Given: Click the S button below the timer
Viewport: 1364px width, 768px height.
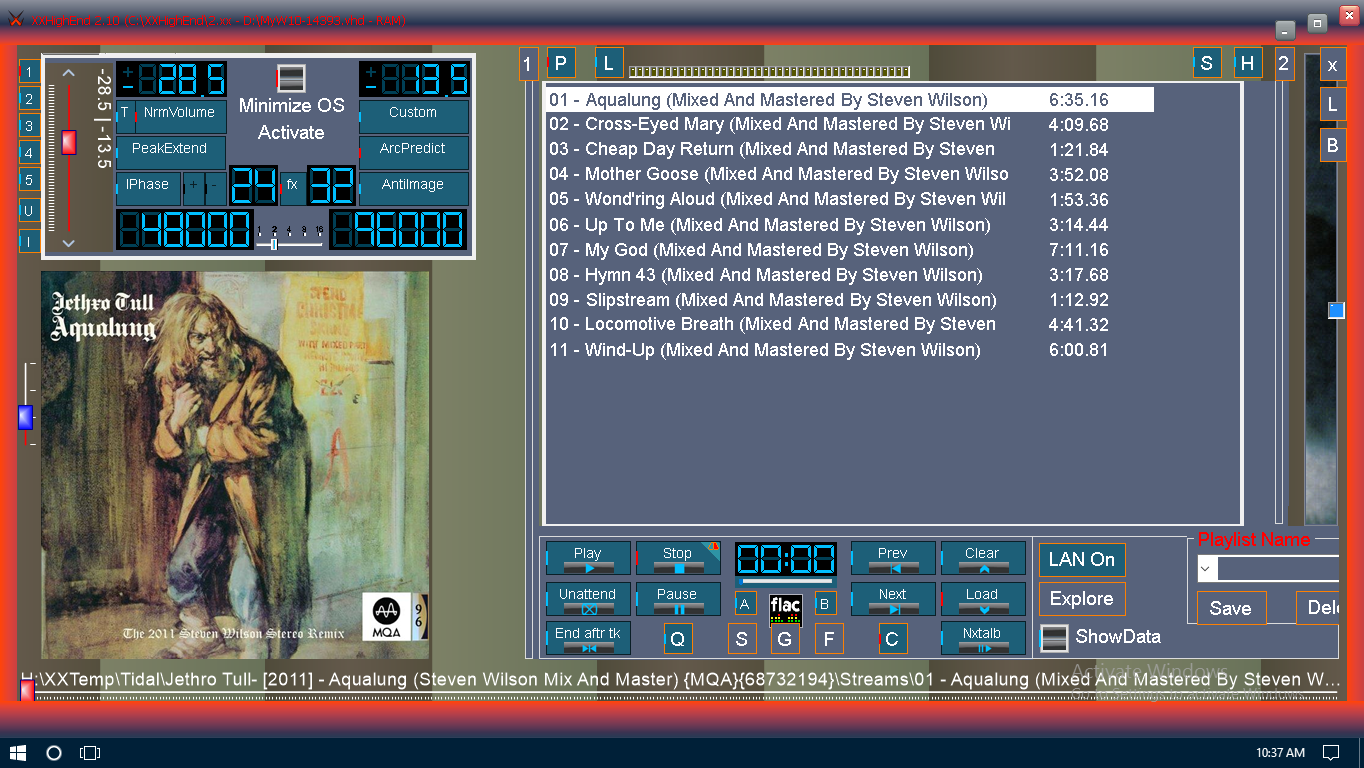Looking at the screenshot, I should 742,639.
